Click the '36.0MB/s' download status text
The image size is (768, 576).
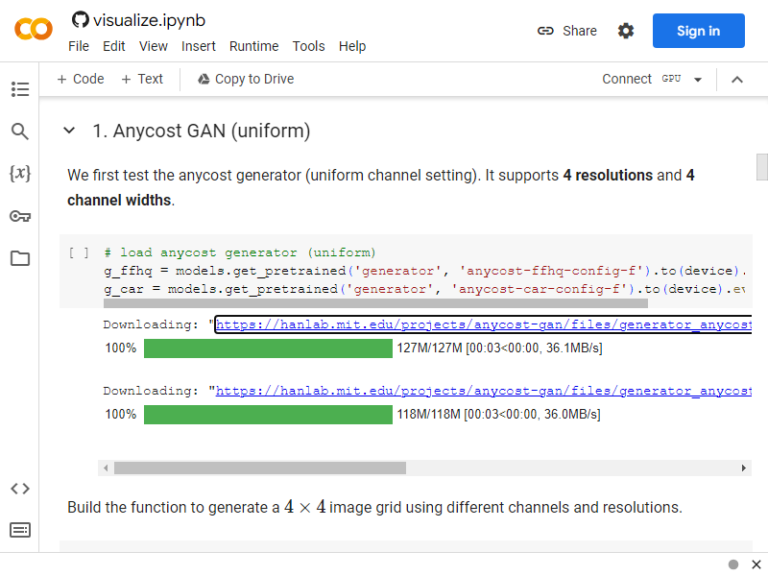(572, 414)
